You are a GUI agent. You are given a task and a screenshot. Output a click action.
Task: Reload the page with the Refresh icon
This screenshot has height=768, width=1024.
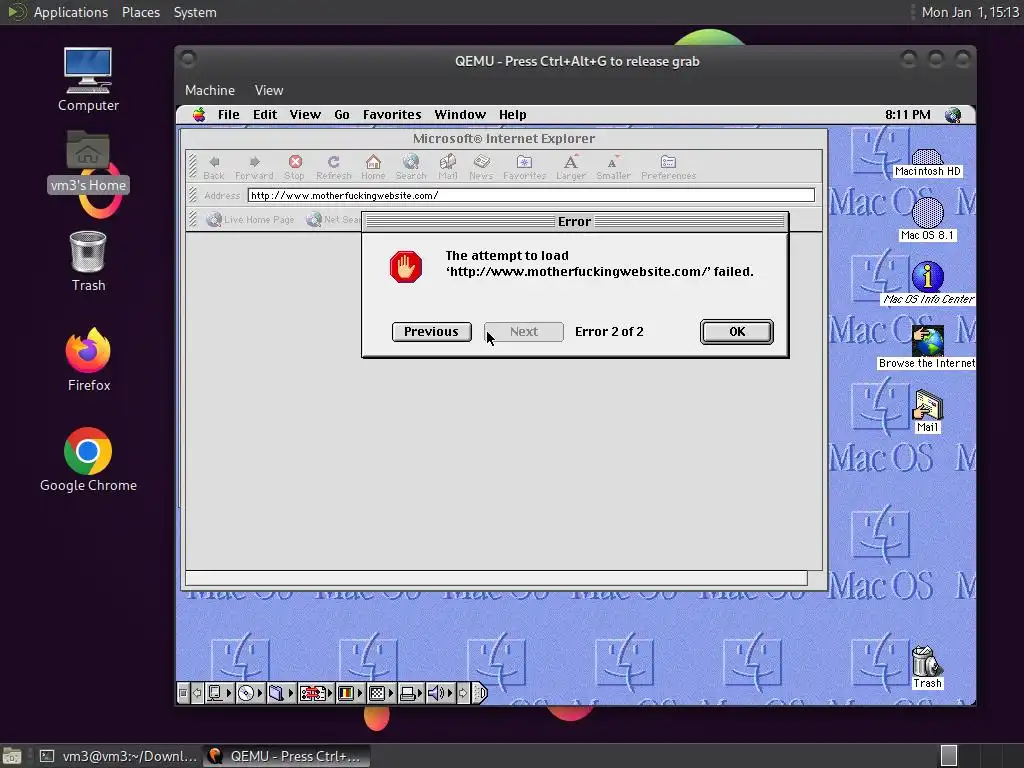pyautogui.click(x=334, y=162)
